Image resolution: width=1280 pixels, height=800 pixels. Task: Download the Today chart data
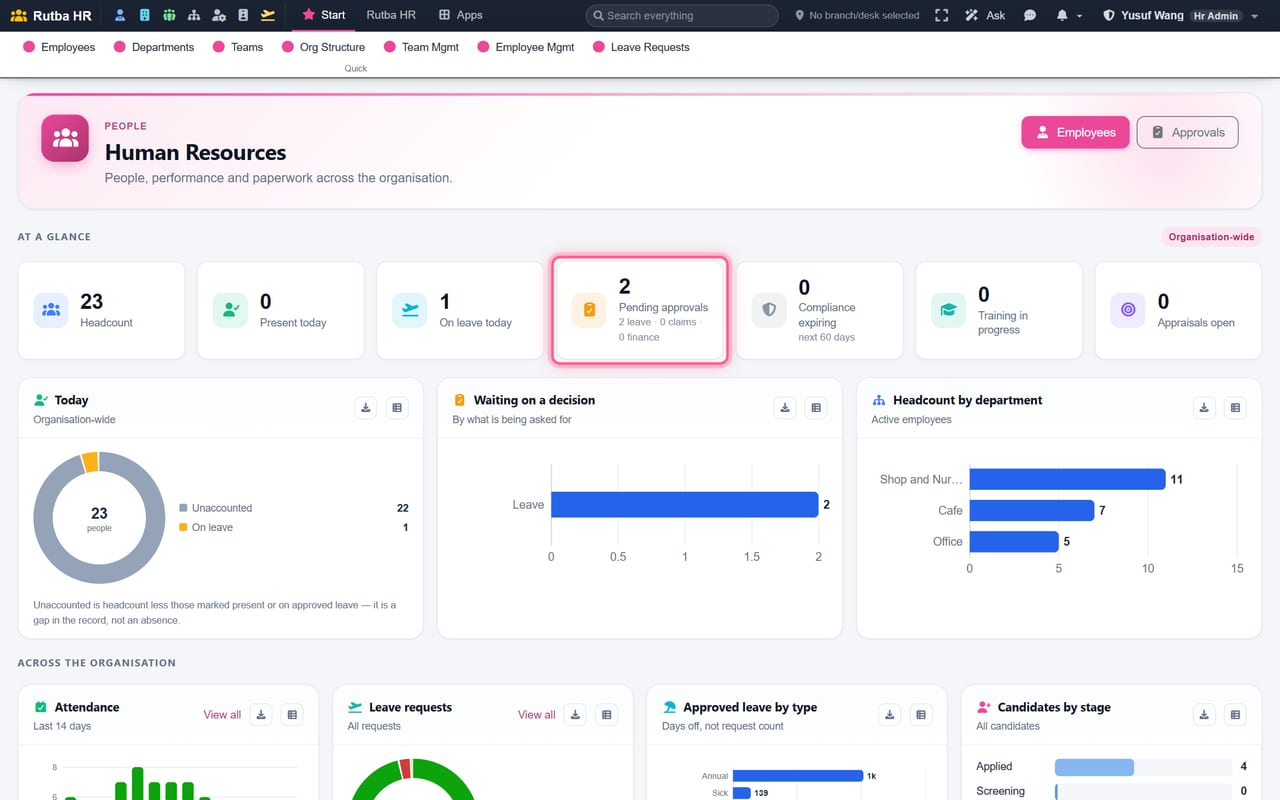pos(366,408)
